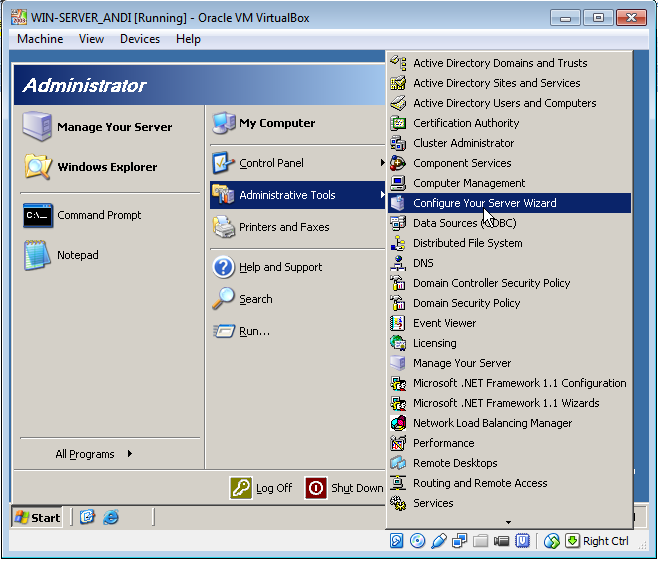This screenshot has height=561, width=658.
Task: Click the Manage Your Server icon in left pane
Action: coord(37,126)
